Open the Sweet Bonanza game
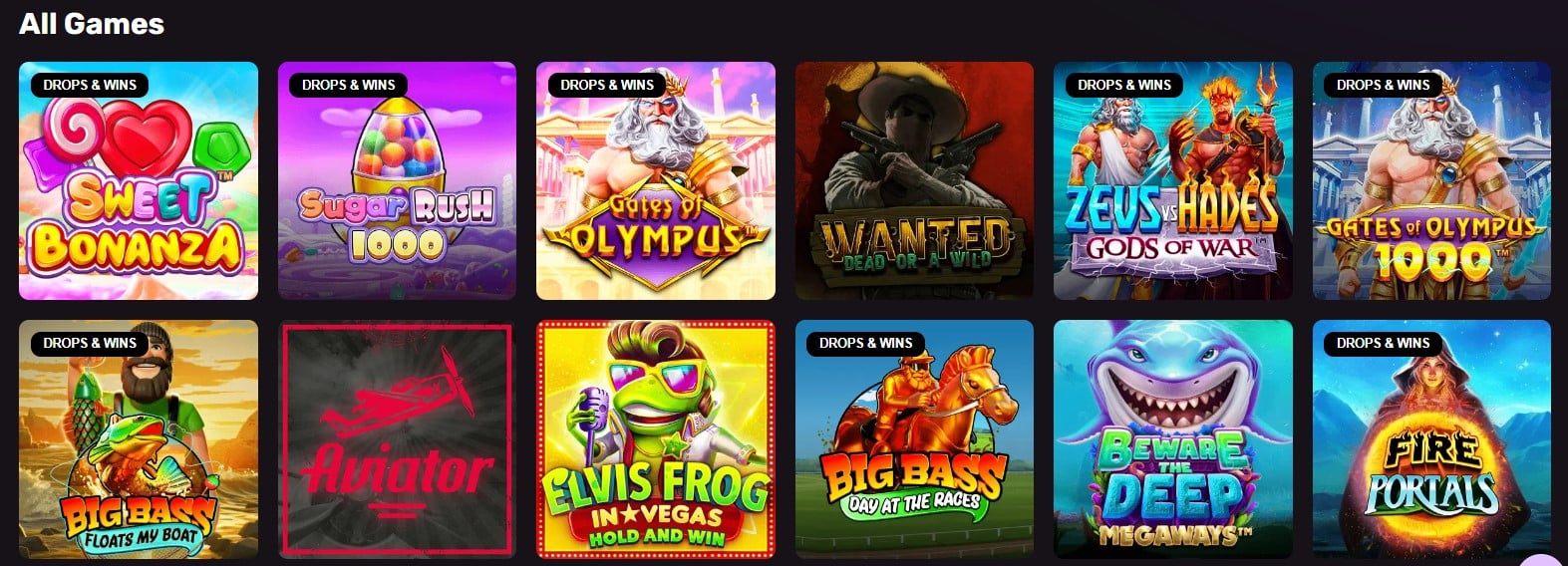1568x566 pixels. coord(139,180)
